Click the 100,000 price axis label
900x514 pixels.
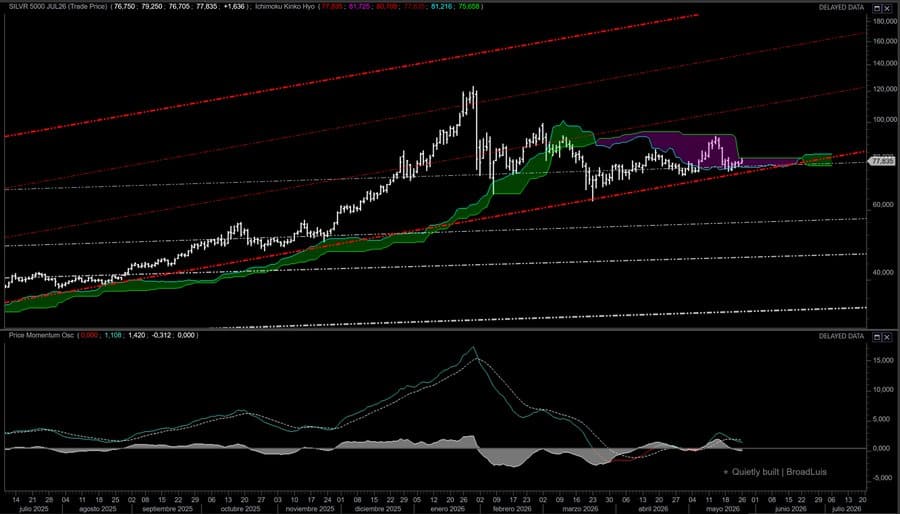[884, 120]
